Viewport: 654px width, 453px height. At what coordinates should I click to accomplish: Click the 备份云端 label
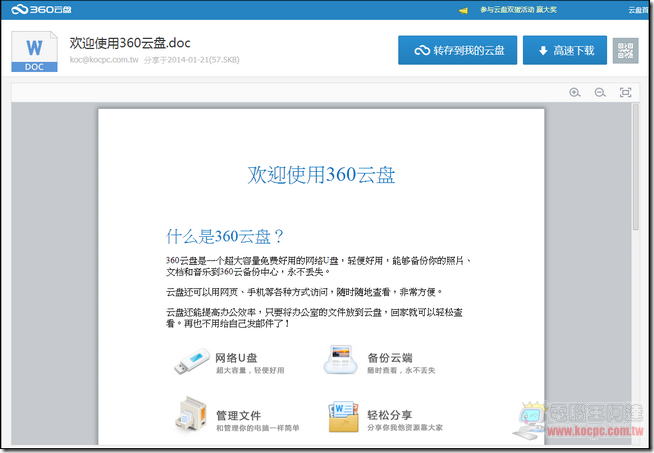pyautogui.click(x=390, y=357)
